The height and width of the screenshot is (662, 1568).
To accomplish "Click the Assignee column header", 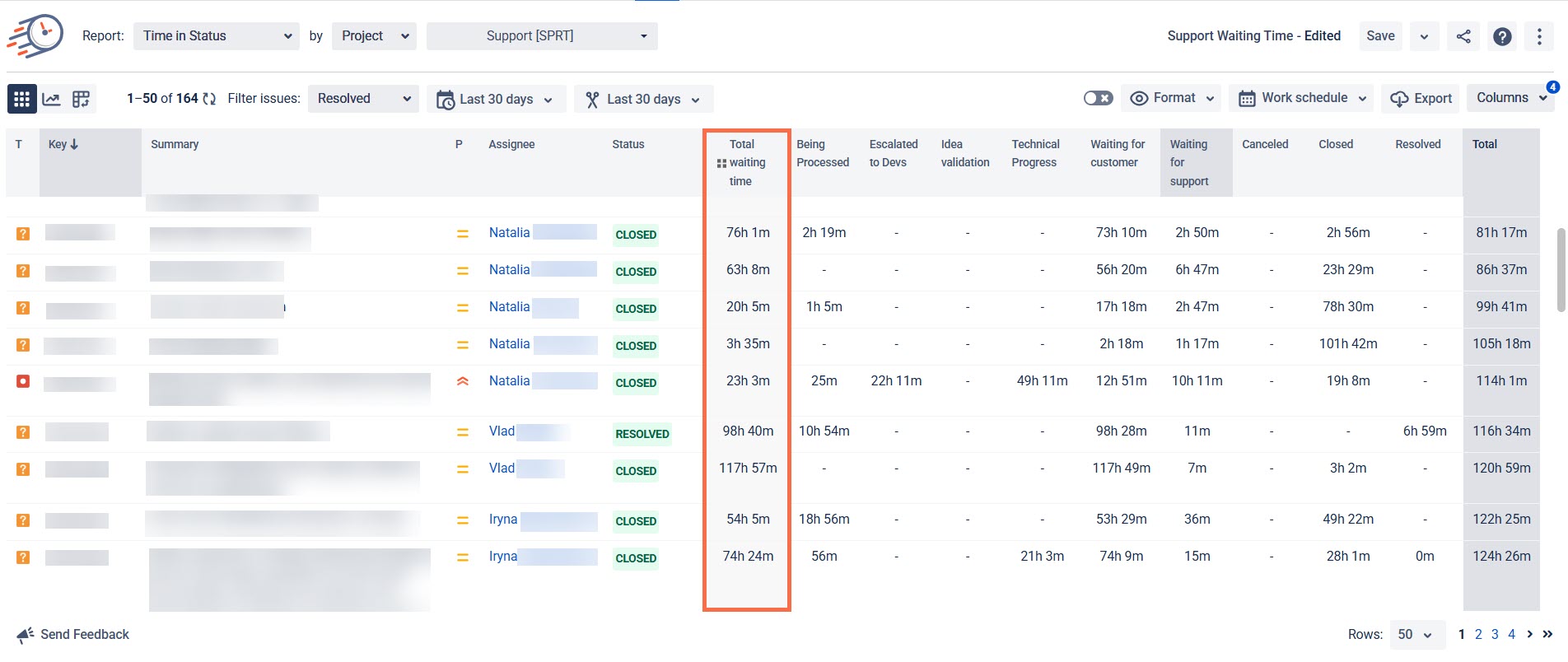I will click(x=511, y=144).
